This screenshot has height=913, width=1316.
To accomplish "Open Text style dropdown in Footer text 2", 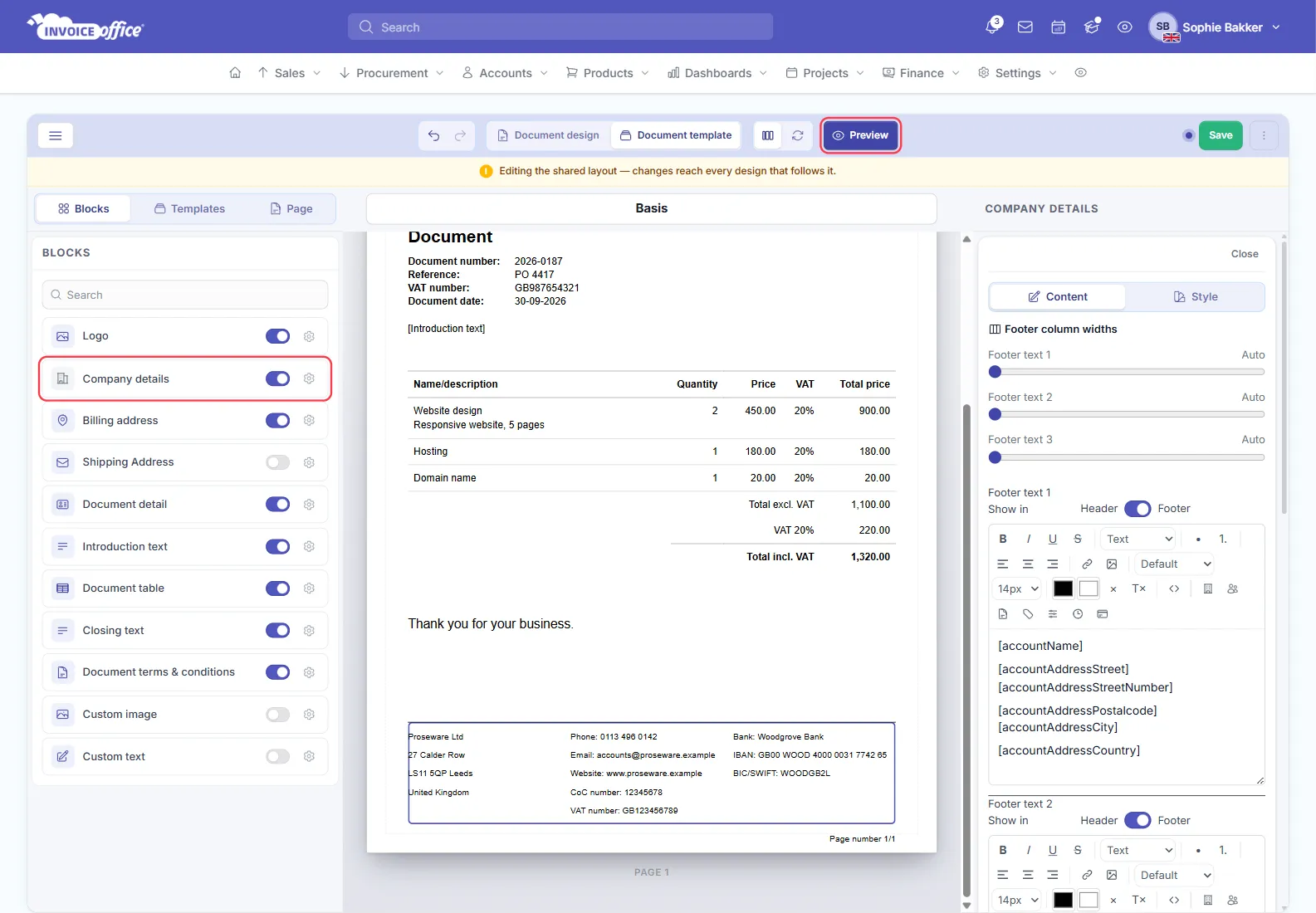I will coord(1139,850).
